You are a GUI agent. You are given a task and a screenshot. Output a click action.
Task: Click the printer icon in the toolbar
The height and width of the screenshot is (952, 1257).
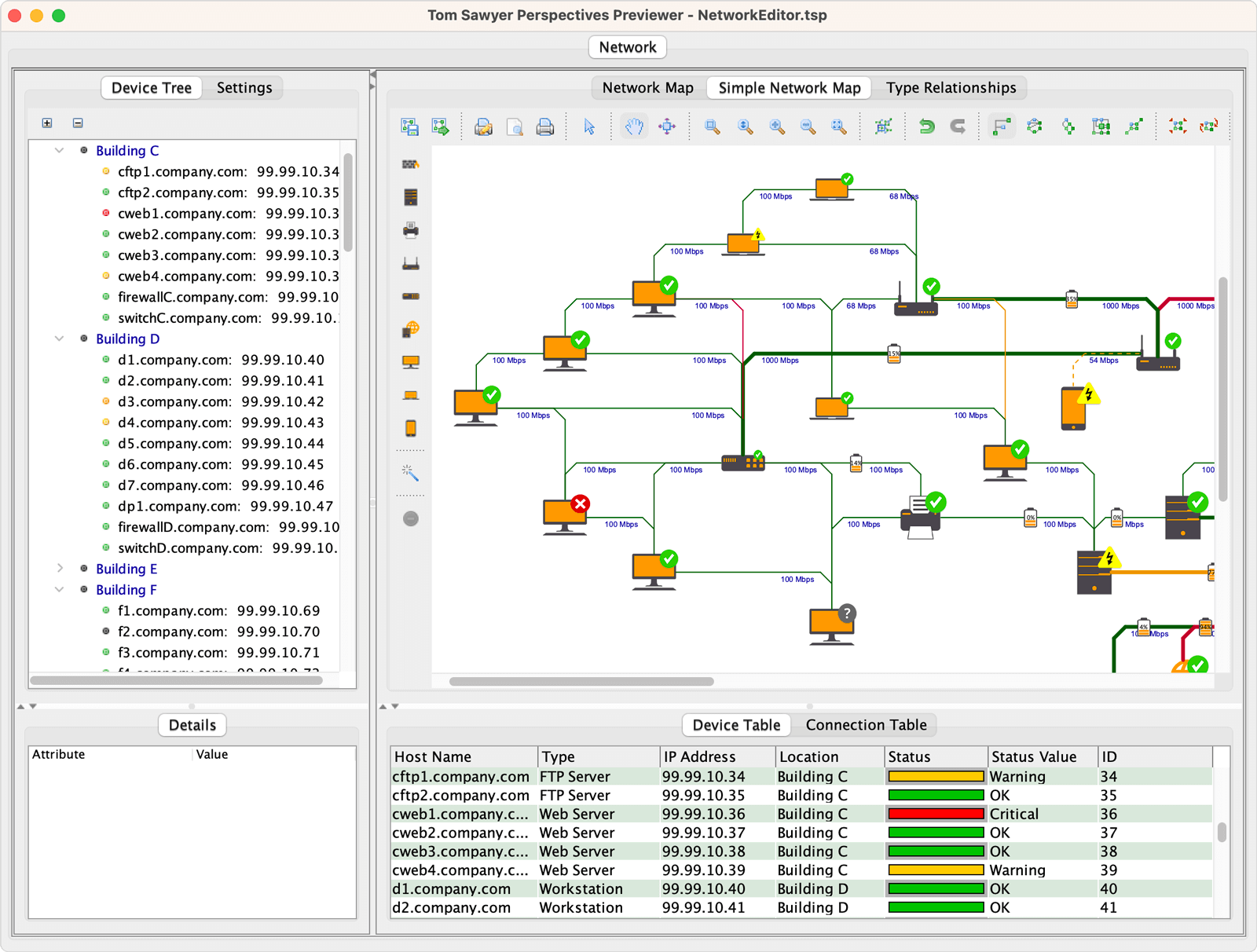(545, 126)
